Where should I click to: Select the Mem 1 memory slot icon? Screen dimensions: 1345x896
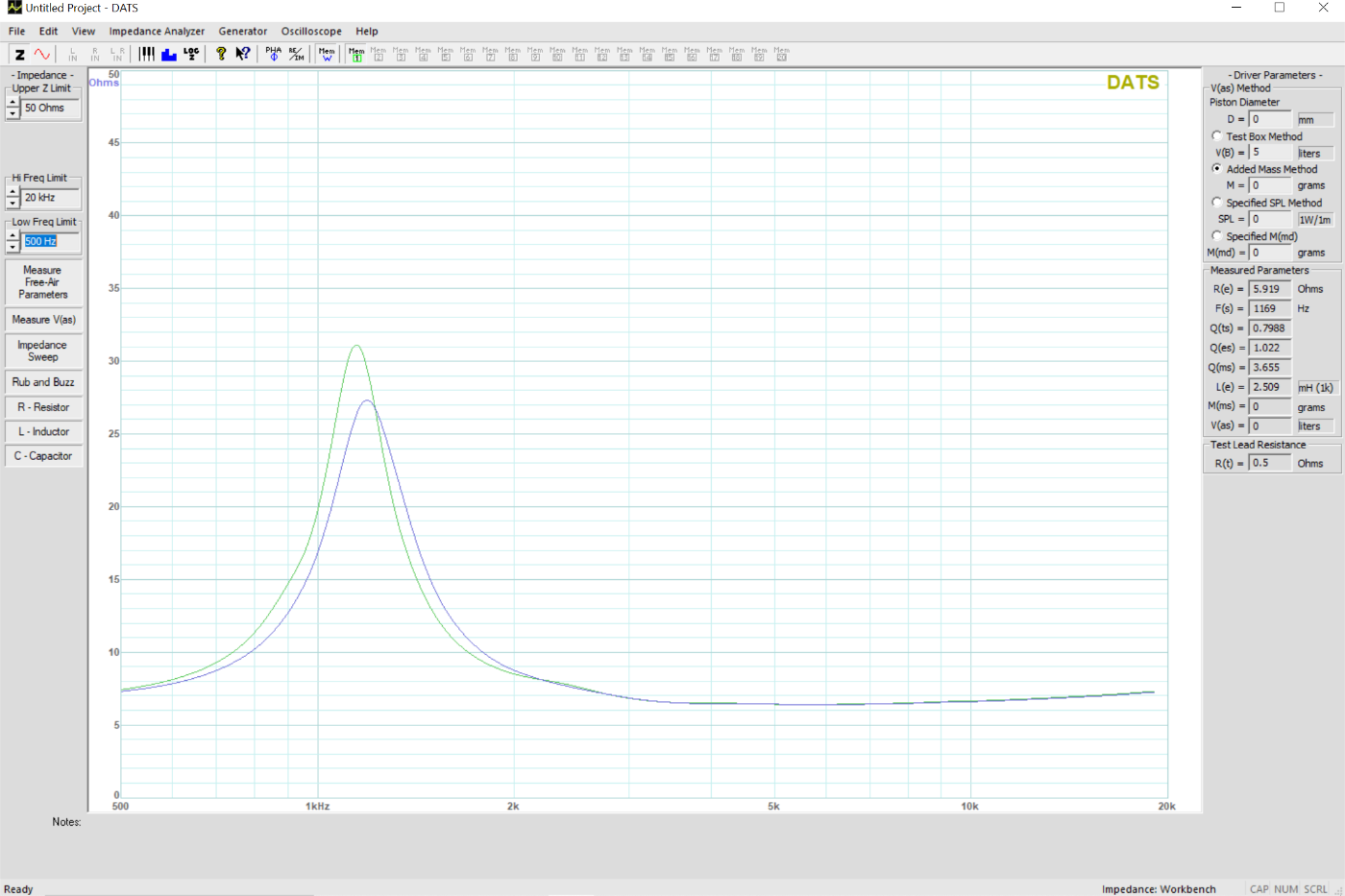point(356,55)
